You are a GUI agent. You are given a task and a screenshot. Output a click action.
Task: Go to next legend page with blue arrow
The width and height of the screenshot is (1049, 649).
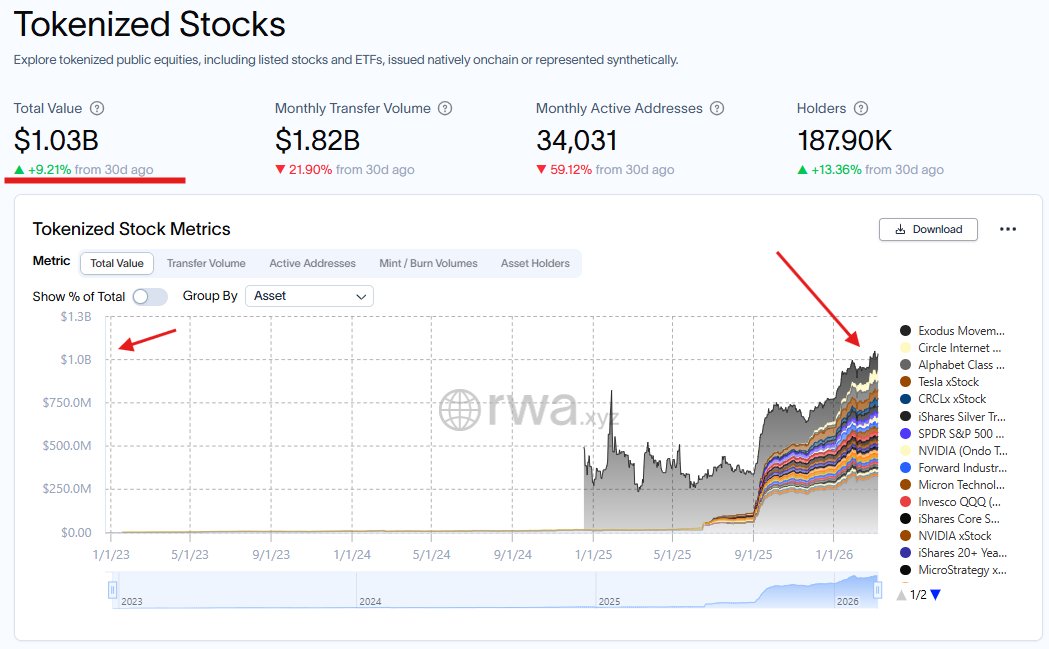[x=935, y=595]
